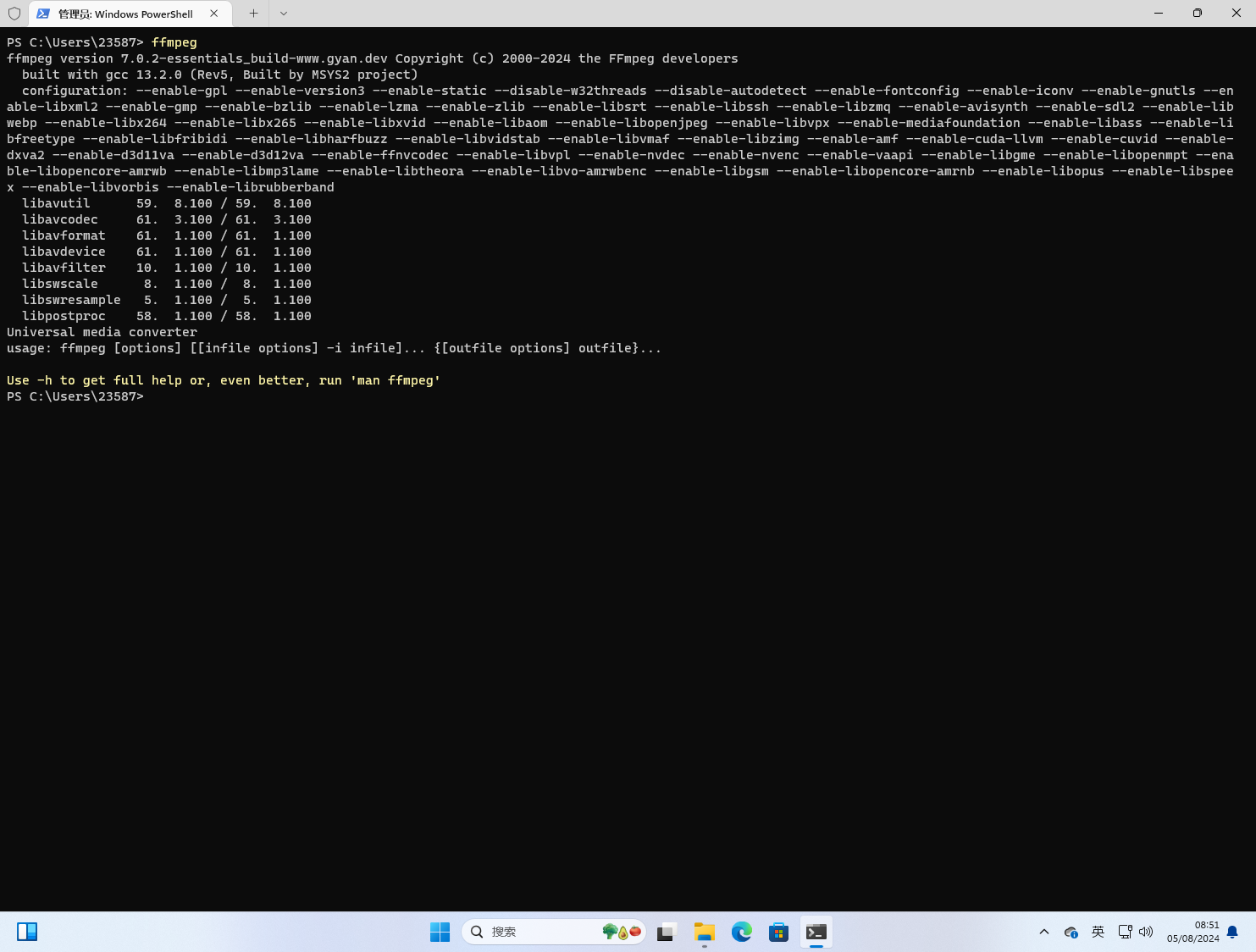Minimize the PowerShell window
1256x952 pixels.
pos(1159,14)
